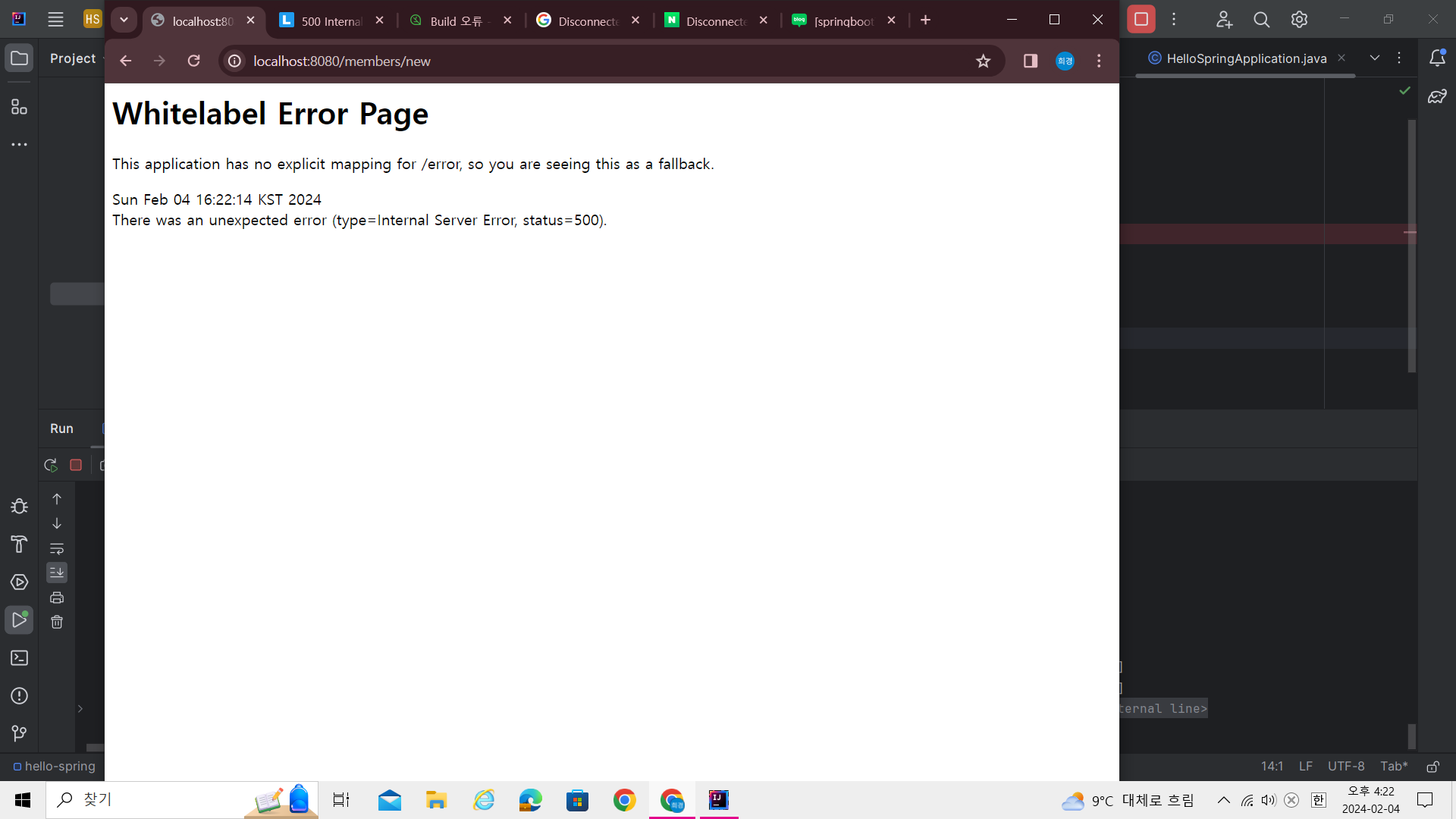Open the Debug tool window bug icon
Image resolution: width=1456 pixels, height=819 pixels.
20,506
